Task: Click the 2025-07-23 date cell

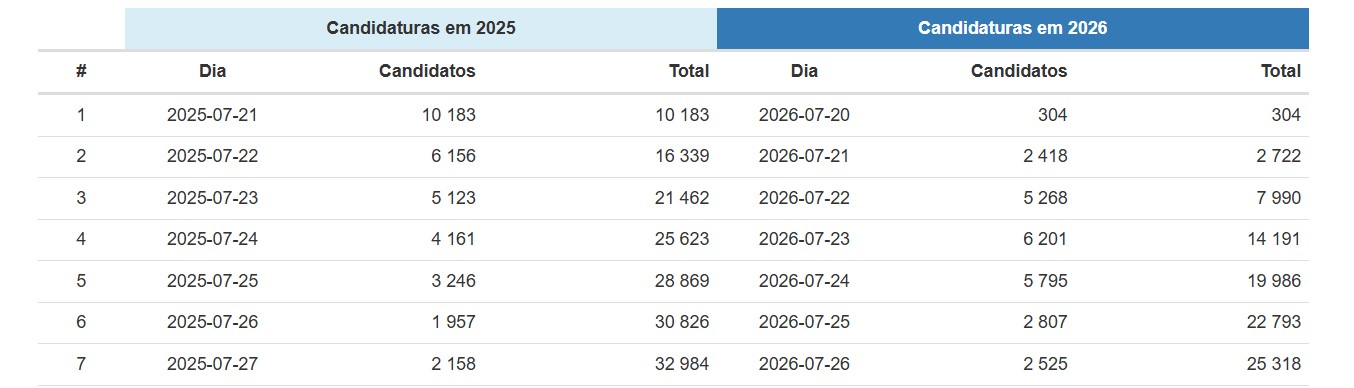Action: pyautogui.click(x=212, y=198)
